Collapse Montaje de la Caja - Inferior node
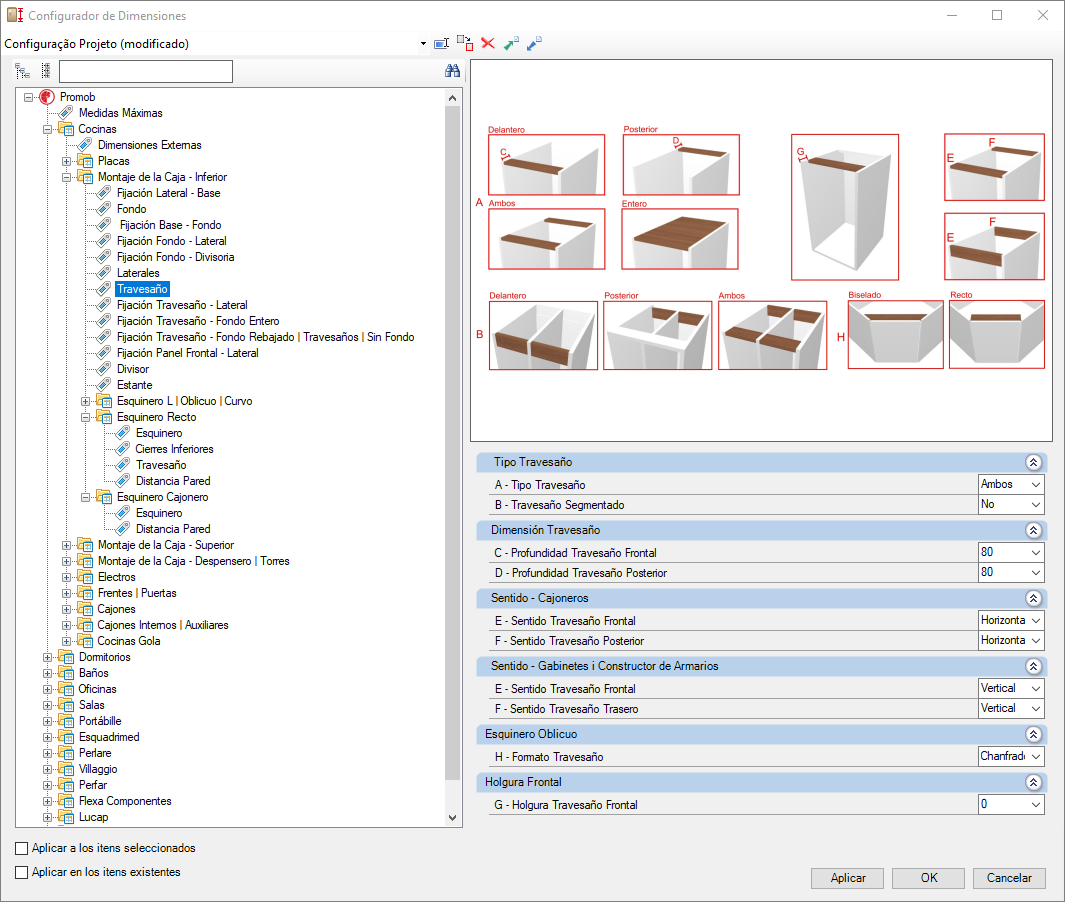 point(67,177)
